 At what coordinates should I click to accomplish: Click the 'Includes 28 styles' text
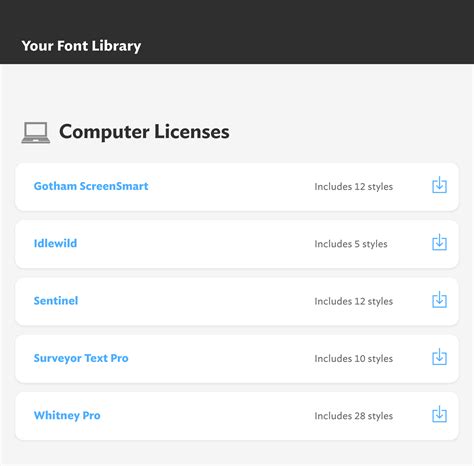click(354, 416)
